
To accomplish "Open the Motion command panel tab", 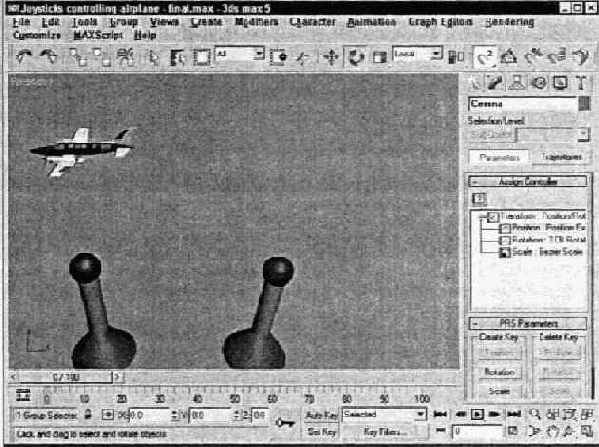I will coord(539,83).
